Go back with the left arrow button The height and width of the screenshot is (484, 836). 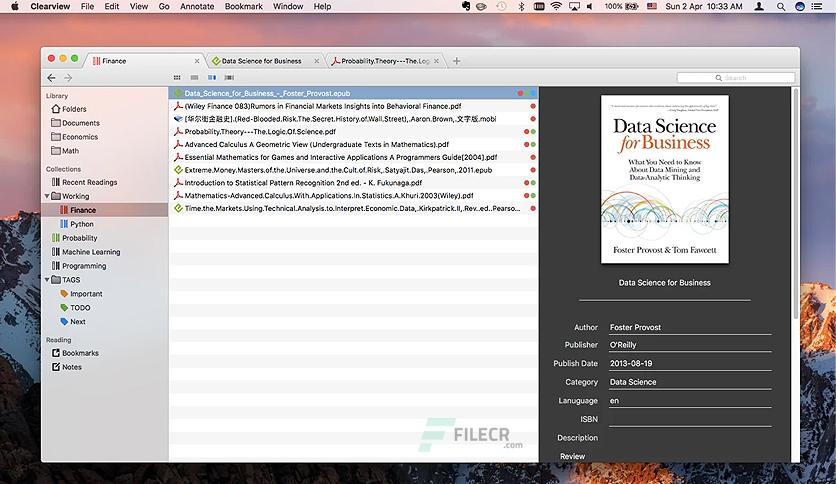[x=51, y=78]
